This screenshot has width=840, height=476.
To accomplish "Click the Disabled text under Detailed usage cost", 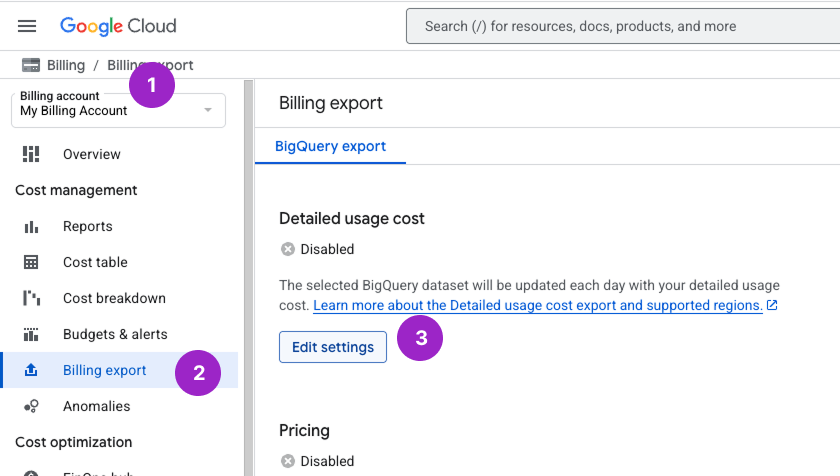I will [x=327, y=249].
